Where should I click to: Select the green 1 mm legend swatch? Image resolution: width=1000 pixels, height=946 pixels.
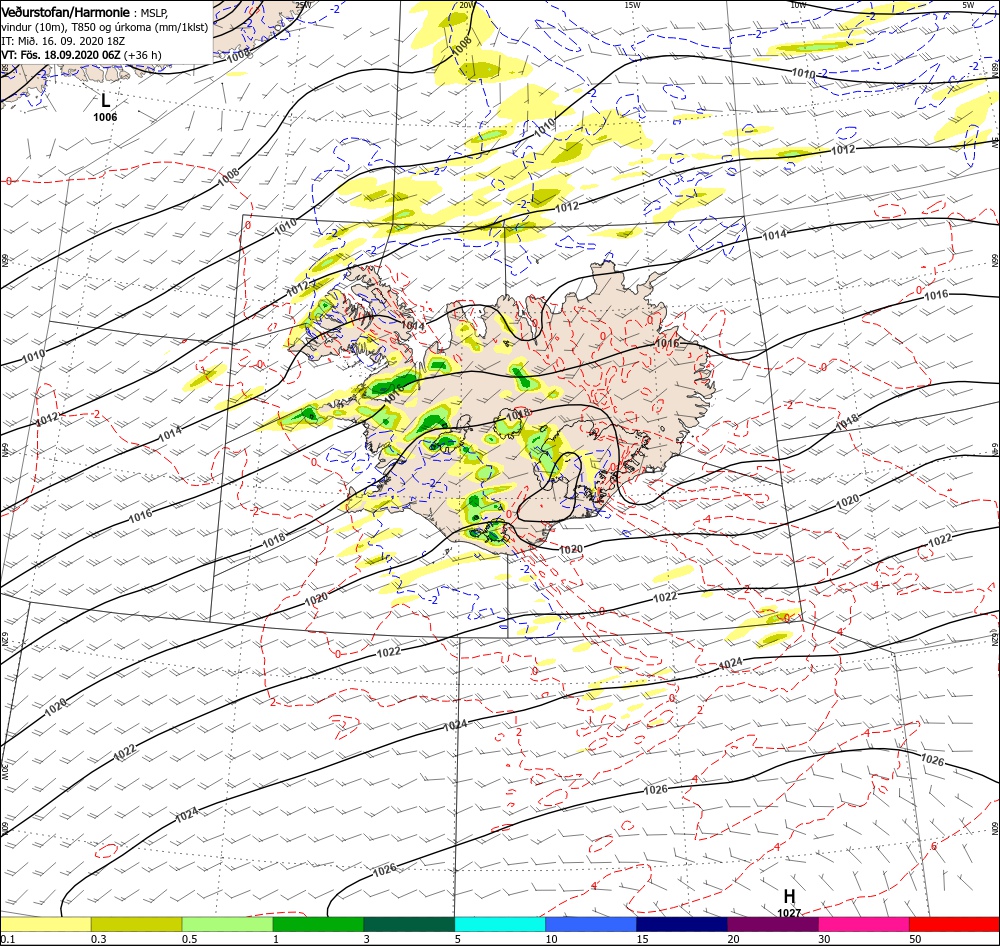pyautogui.click(x=318, y=924)
